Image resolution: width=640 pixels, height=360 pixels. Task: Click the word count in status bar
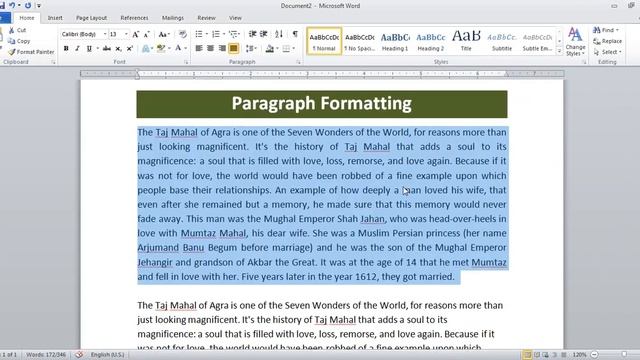click(46, 355)
